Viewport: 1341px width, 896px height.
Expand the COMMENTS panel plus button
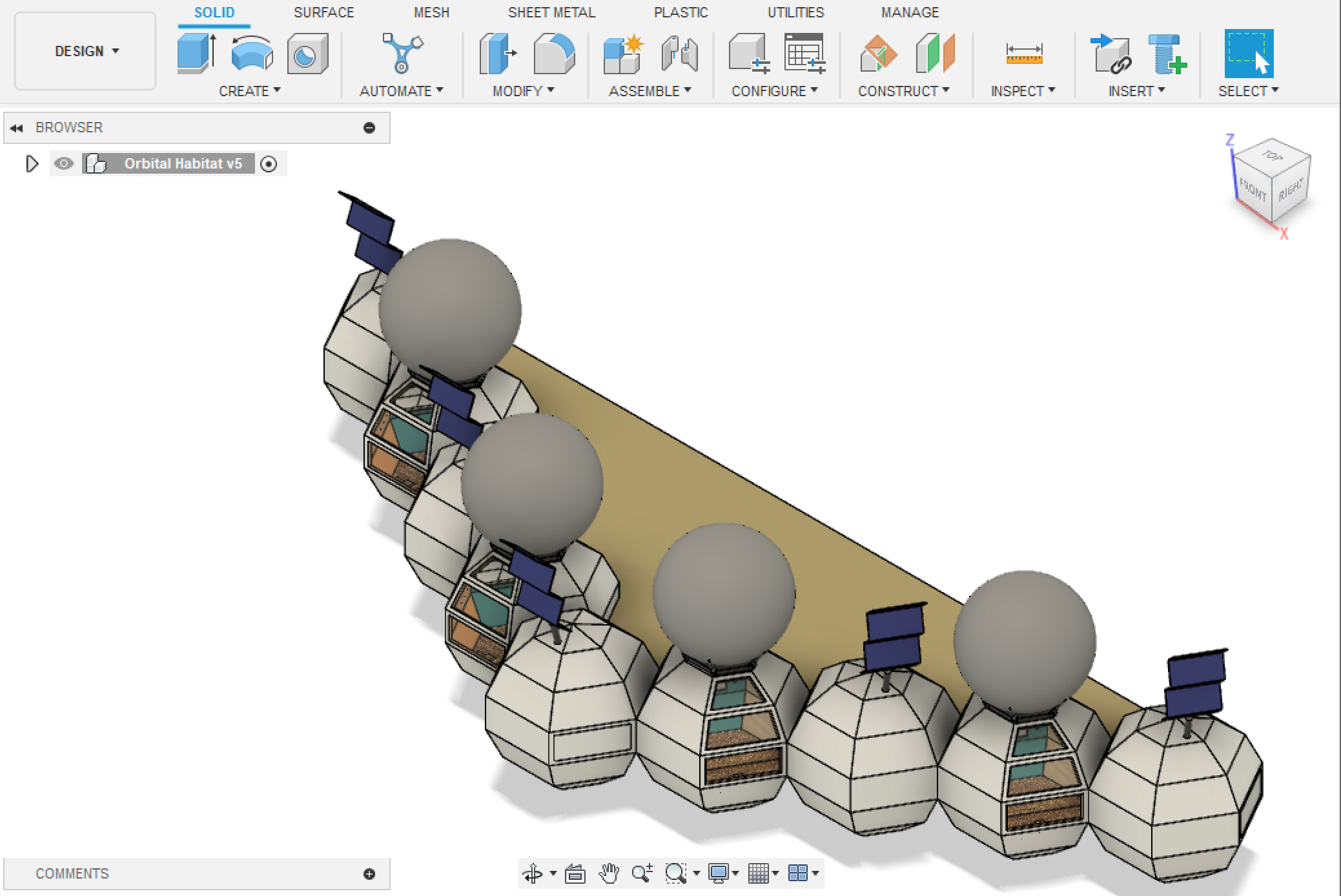(369, 874)
